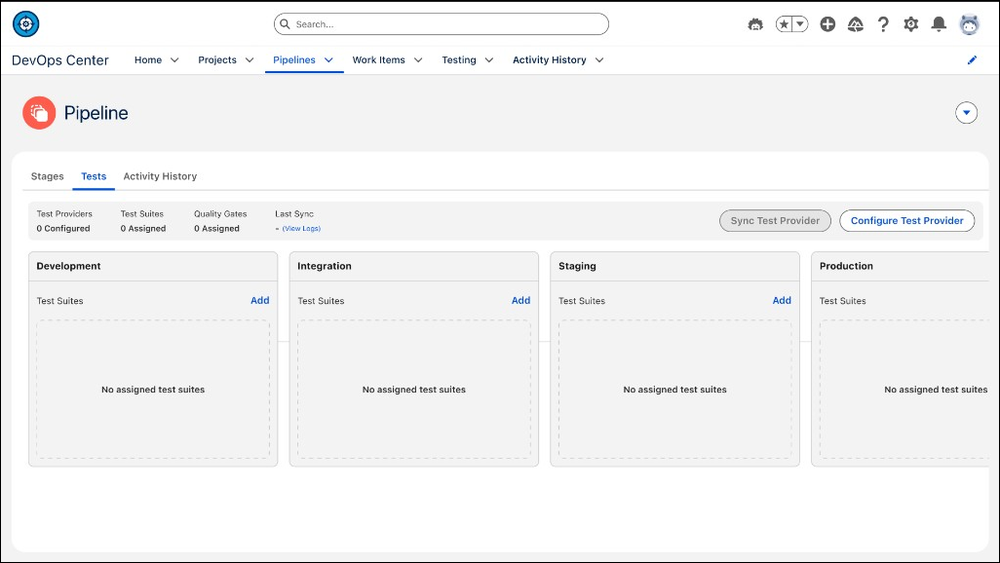Open the Setup gear icon
Screen dimensions: 1000x563
pyautogui.click(x=911, y=24)
